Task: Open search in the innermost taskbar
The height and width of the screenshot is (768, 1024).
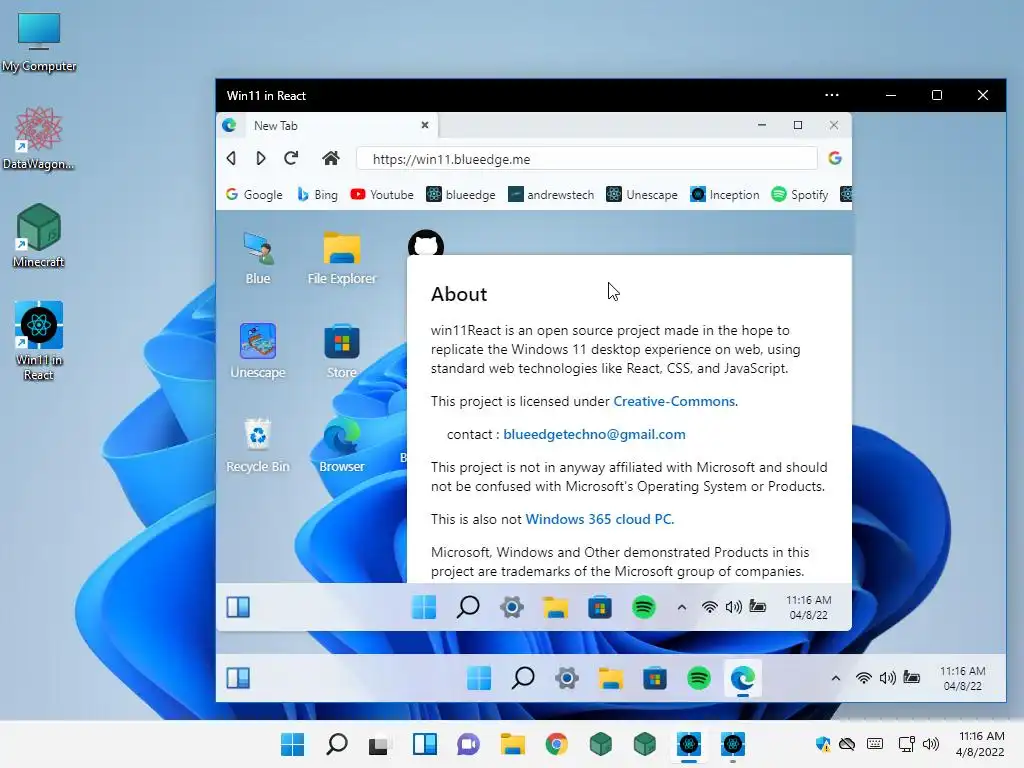Action: (468, 607)
